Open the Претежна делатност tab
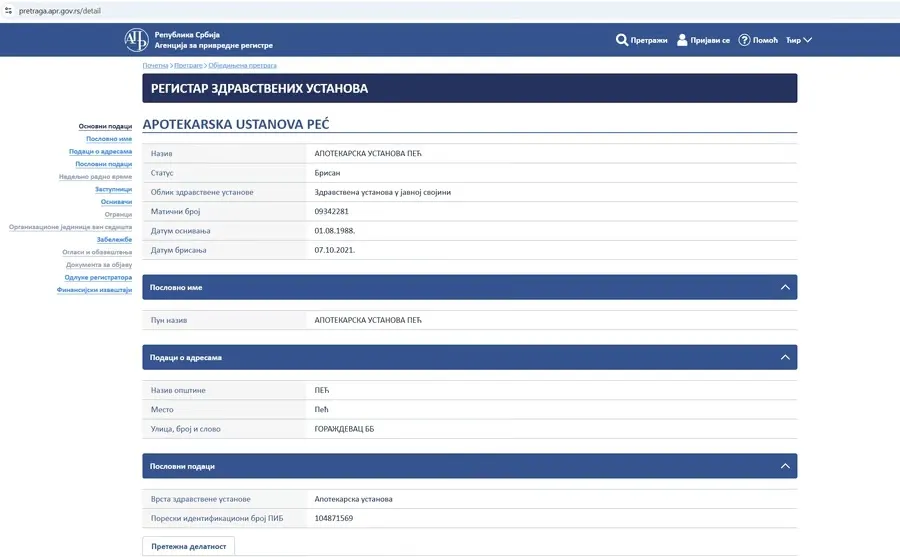 click(x=188, y=546)
